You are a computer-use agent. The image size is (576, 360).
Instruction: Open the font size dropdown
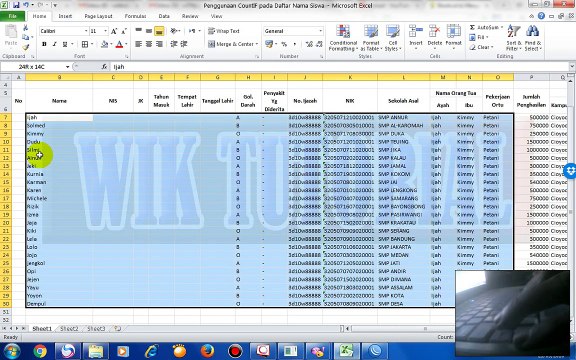tap(106, 31)
